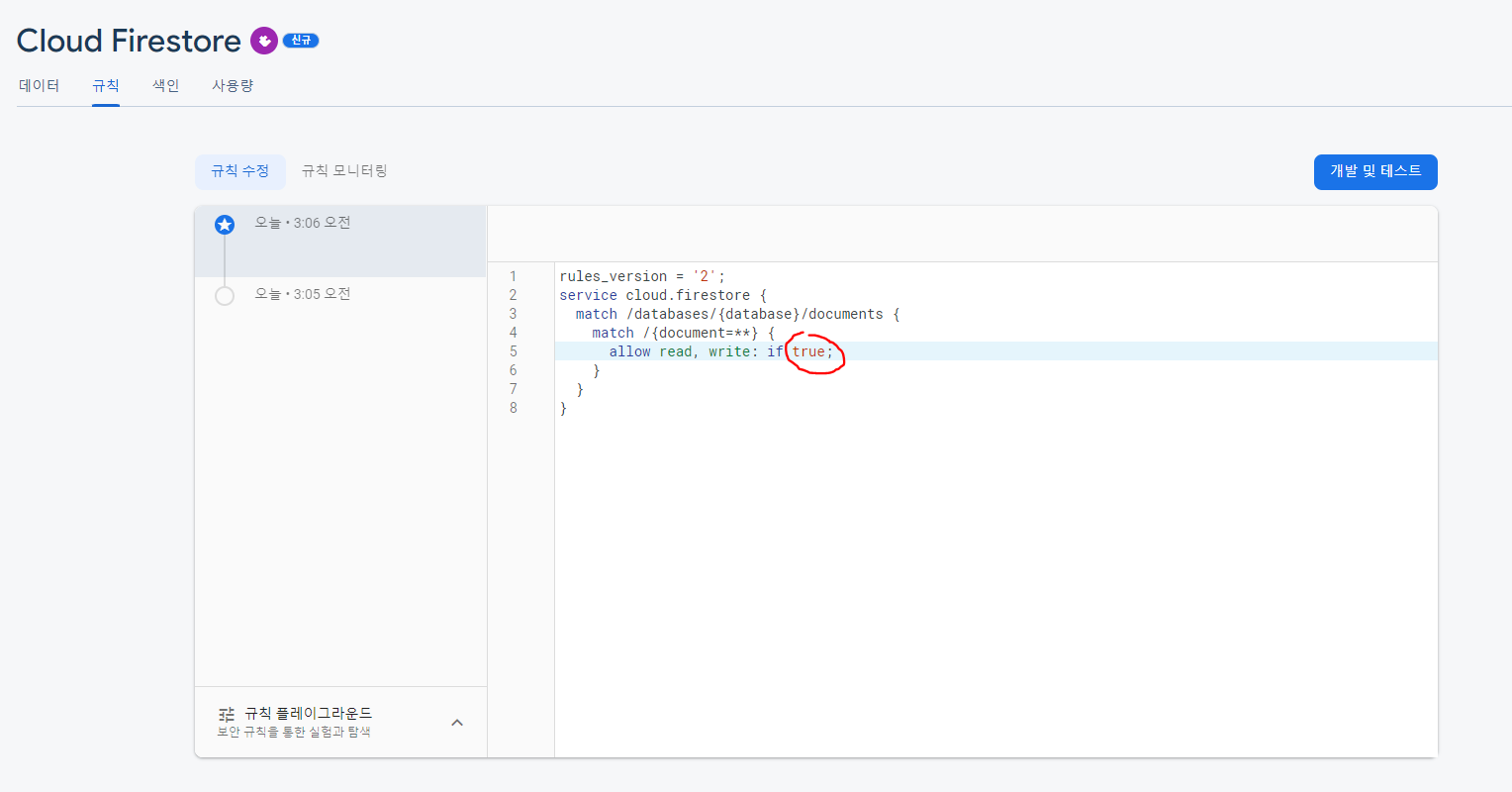Screen dimensions: 1512x792
Task: Click the Cloud Firestore page title
Action: (129, 41)
